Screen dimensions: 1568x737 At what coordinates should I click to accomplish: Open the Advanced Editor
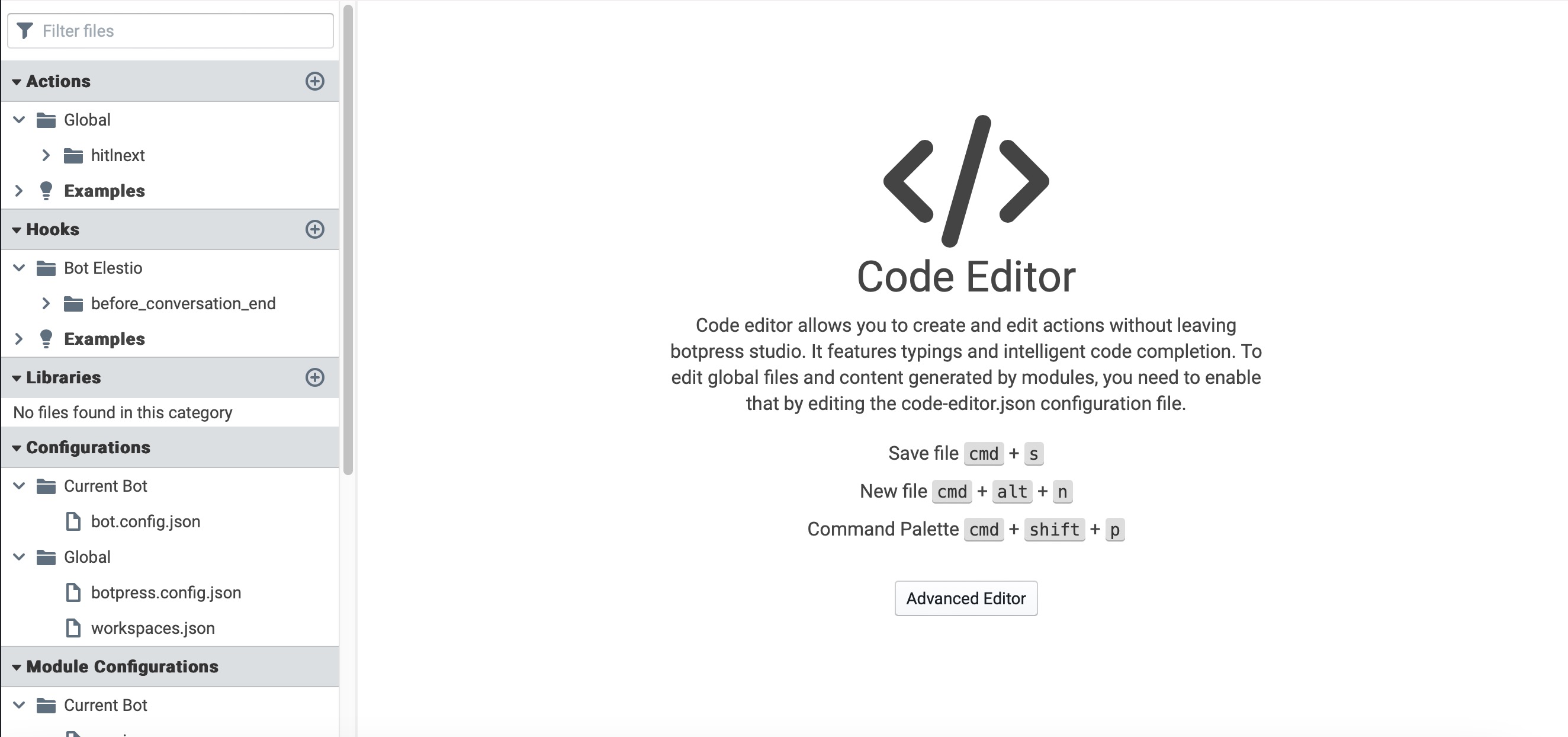pos(966,598)
